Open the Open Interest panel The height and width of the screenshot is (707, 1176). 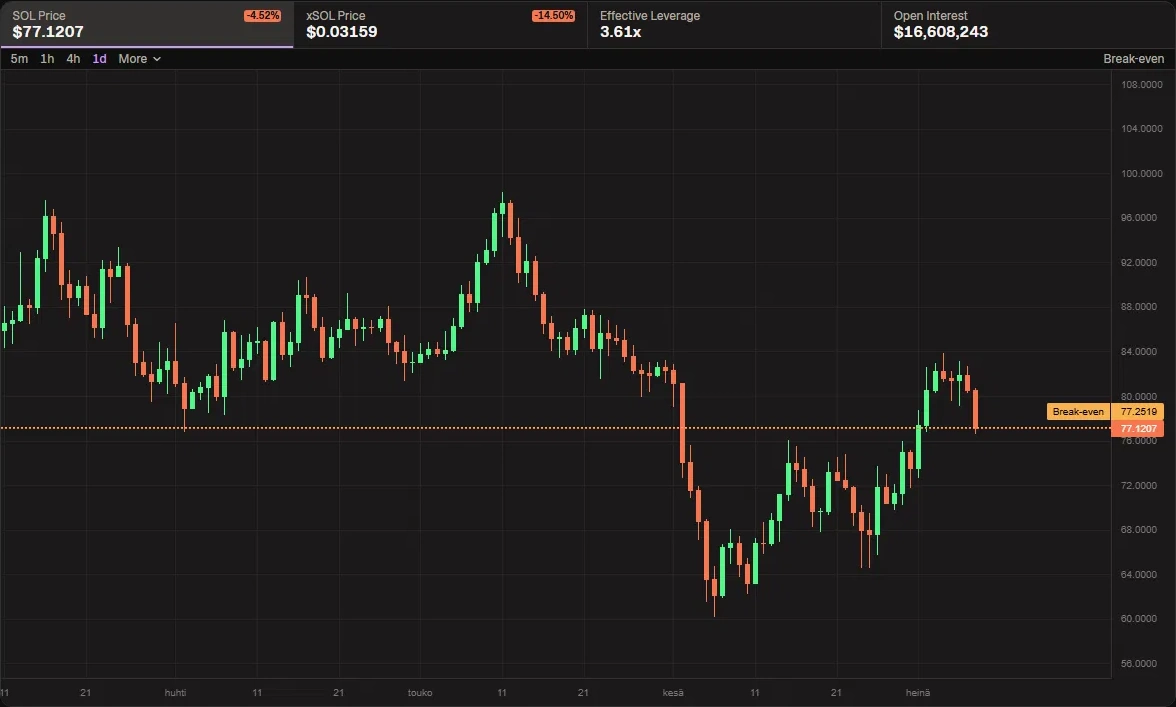1028,24
